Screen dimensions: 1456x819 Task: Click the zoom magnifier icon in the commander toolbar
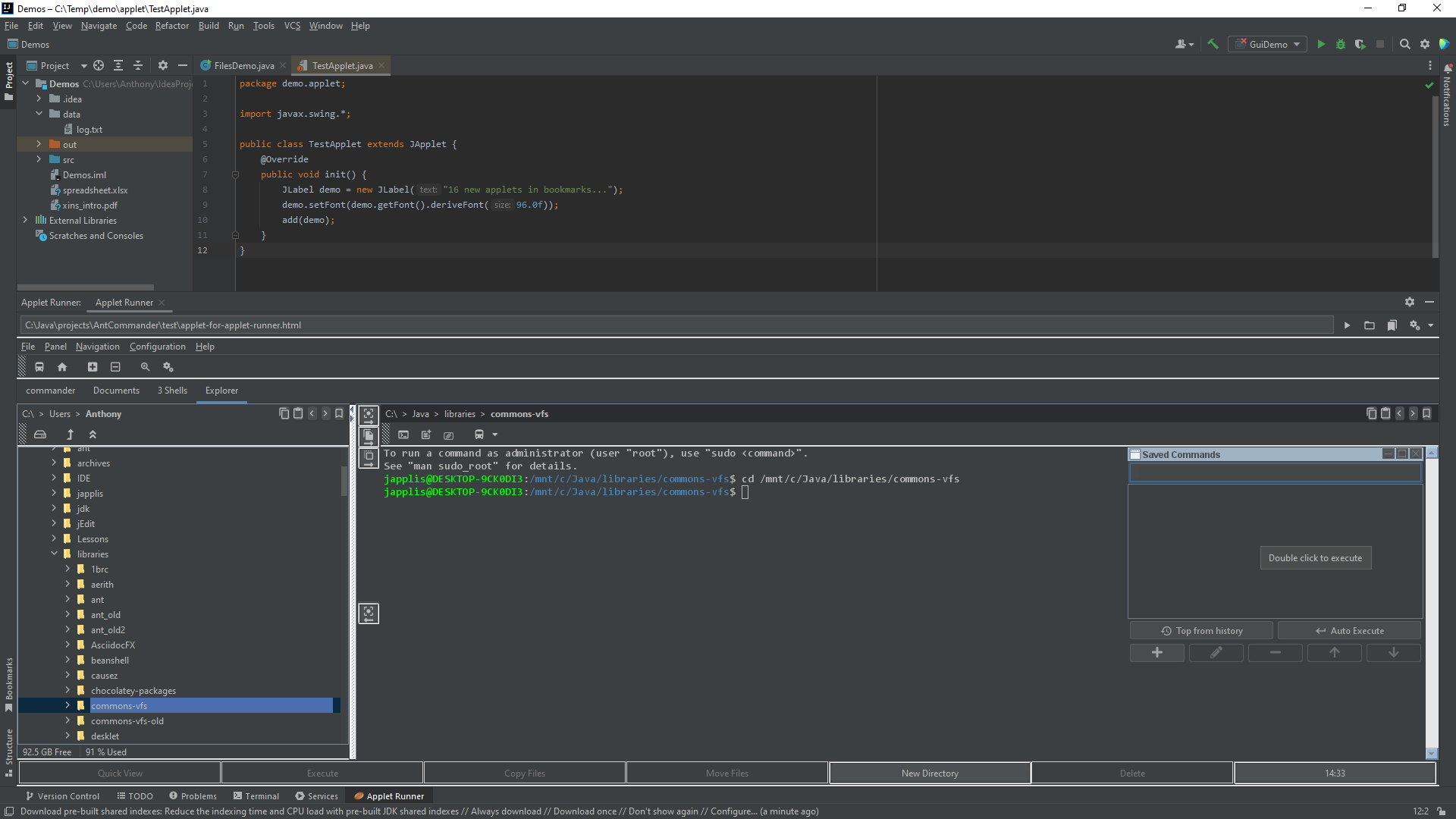coord(145,367)
